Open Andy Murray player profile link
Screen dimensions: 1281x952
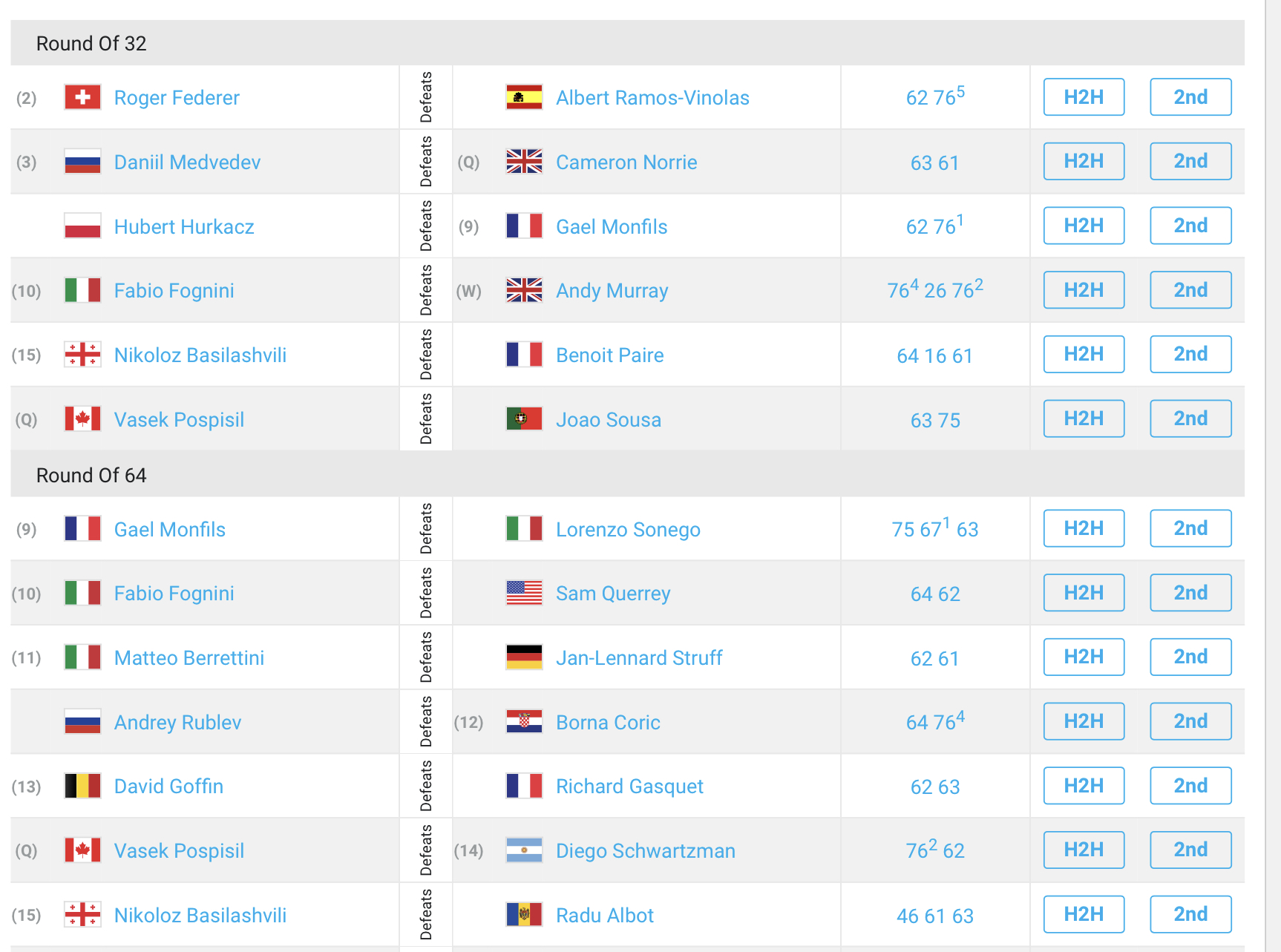612,291
